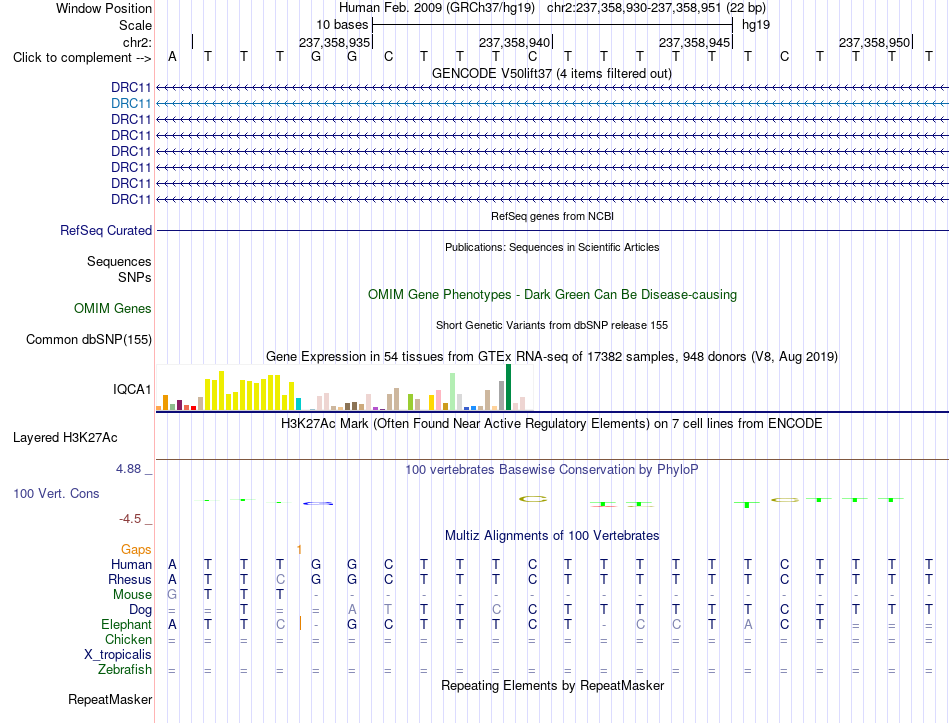Click the 4.88 PhyloP upper limit value
Screen dimensions: 950x723
pos(128,468)
